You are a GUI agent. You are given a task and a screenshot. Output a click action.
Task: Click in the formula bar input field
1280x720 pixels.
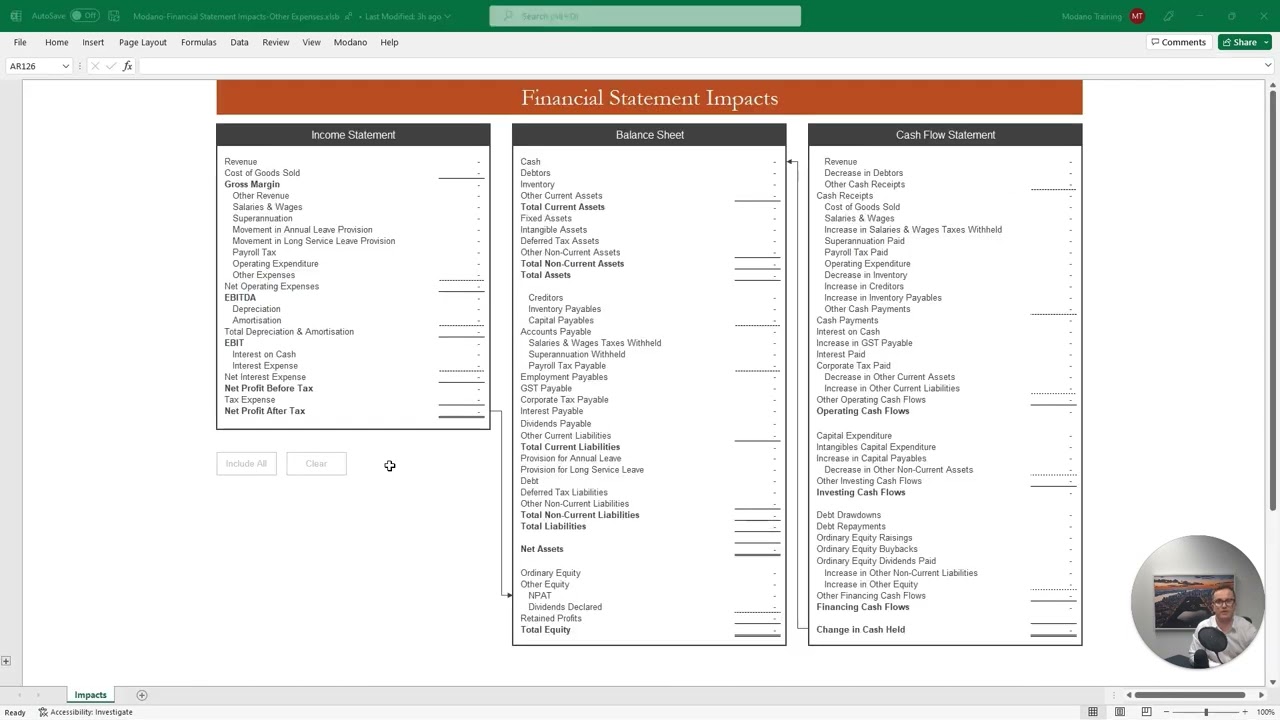pos(700,66)
